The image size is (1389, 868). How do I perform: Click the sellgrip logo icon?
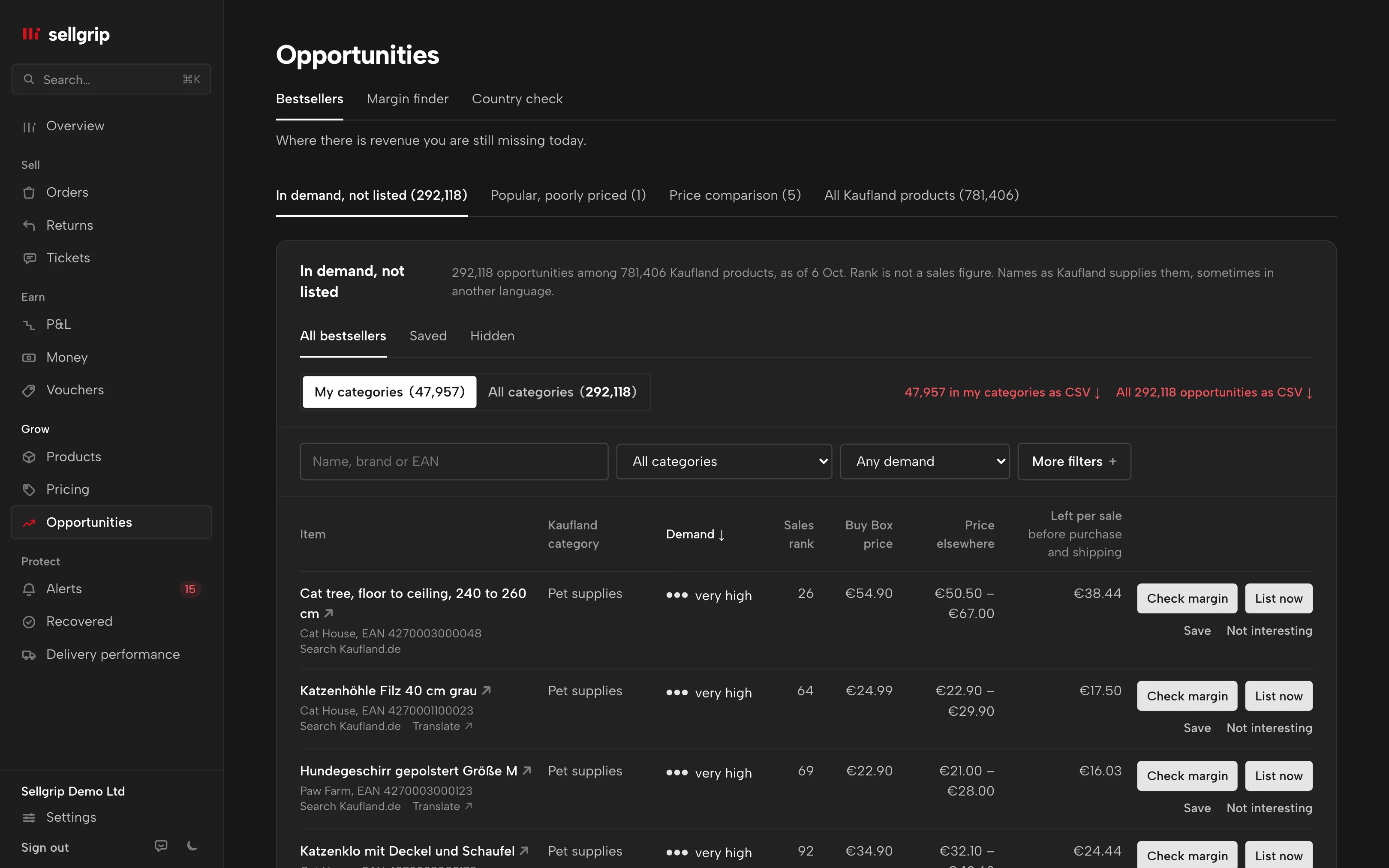tap(31, 34)
